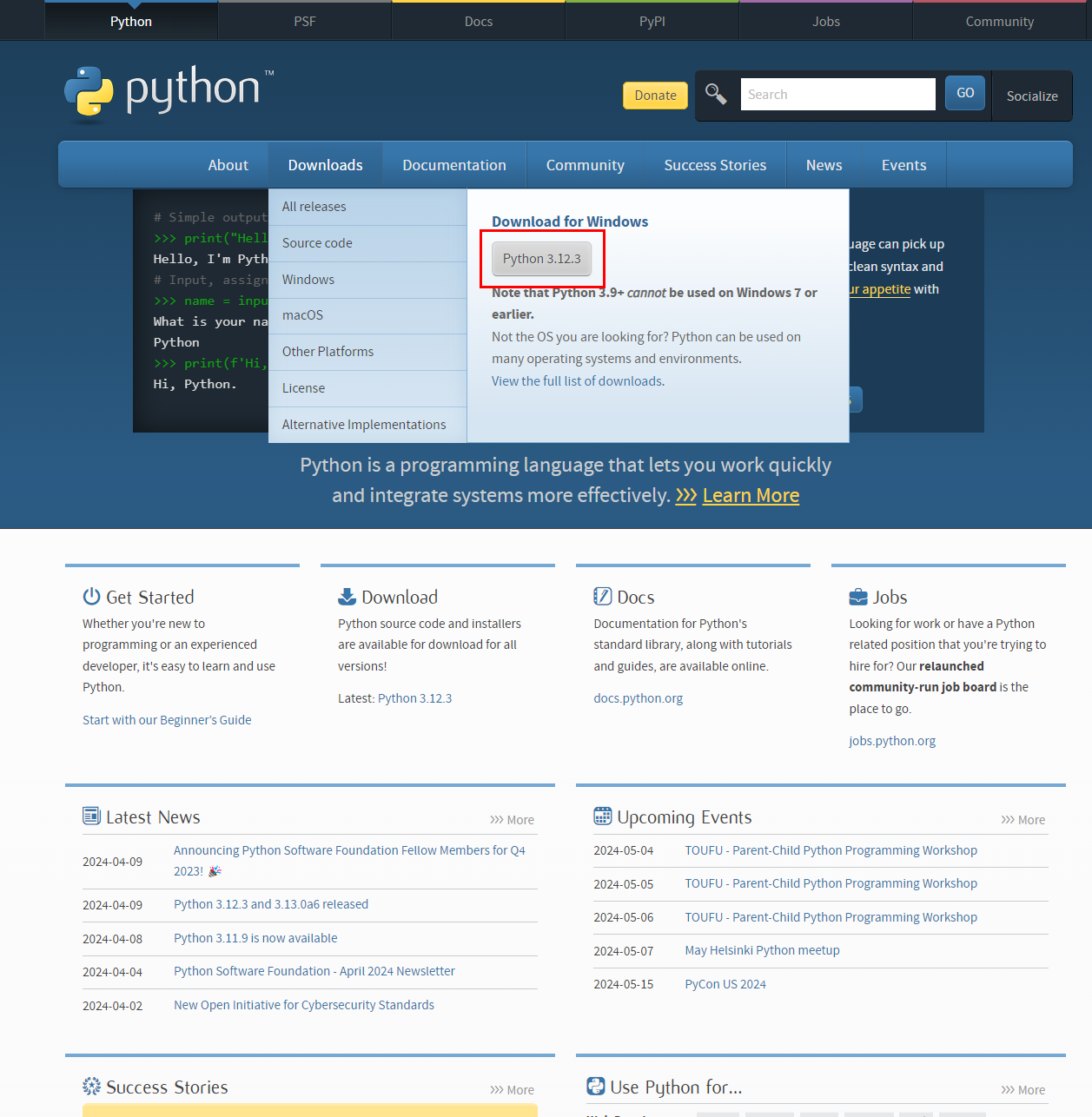Click the magnifying glass search icon
1092x1117 pixels.
click(716, 94)
